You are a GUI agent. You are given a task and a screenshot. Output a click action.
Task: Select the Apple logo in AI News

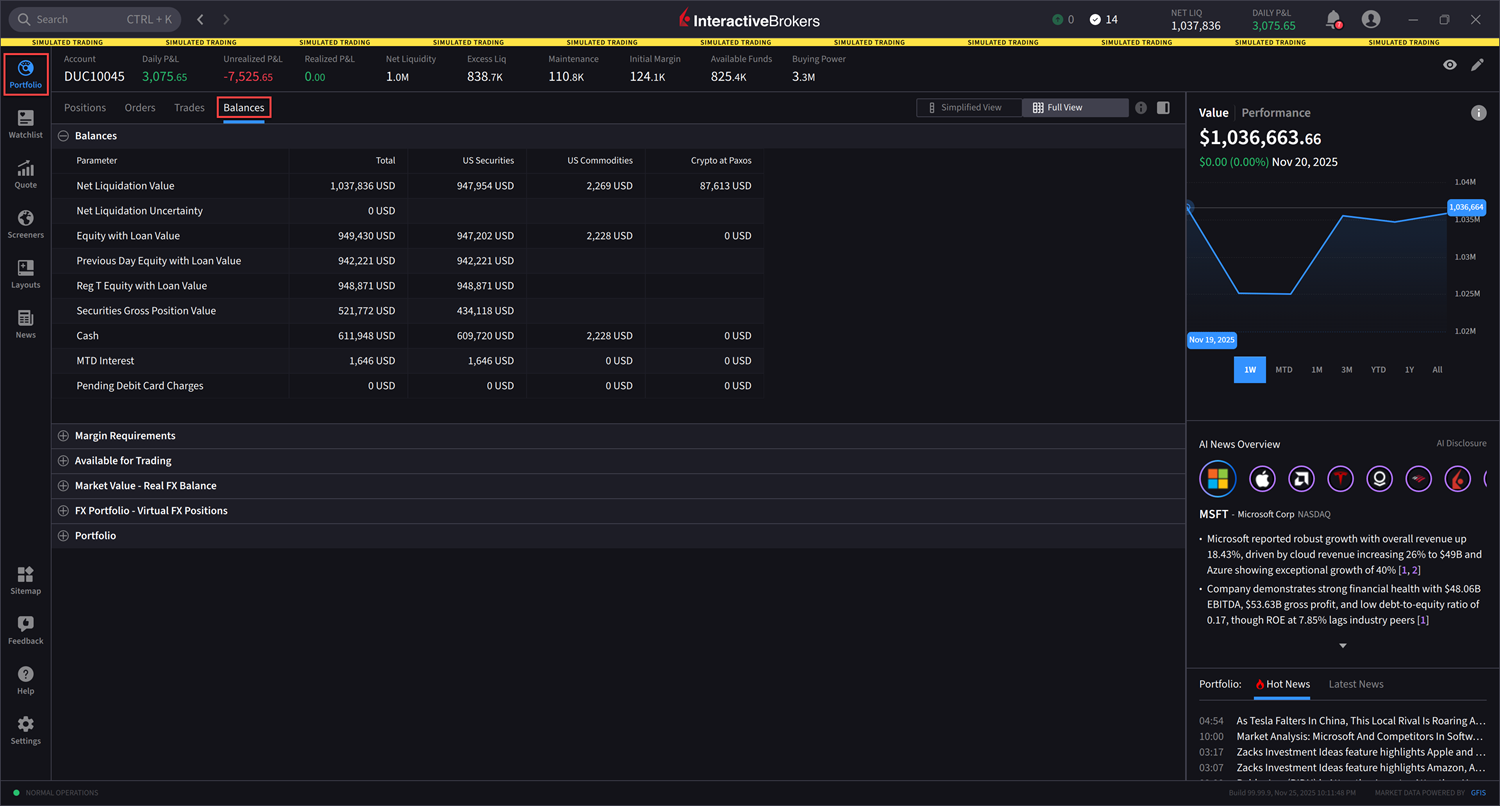pyautogui.click(x=1263, y=480)
